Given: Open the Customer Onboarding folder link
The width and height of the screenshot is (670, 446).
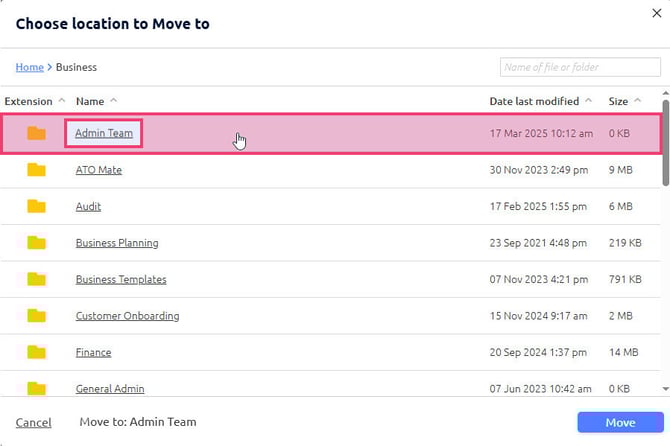Looking at the screenshot, I should pos(127,316).
